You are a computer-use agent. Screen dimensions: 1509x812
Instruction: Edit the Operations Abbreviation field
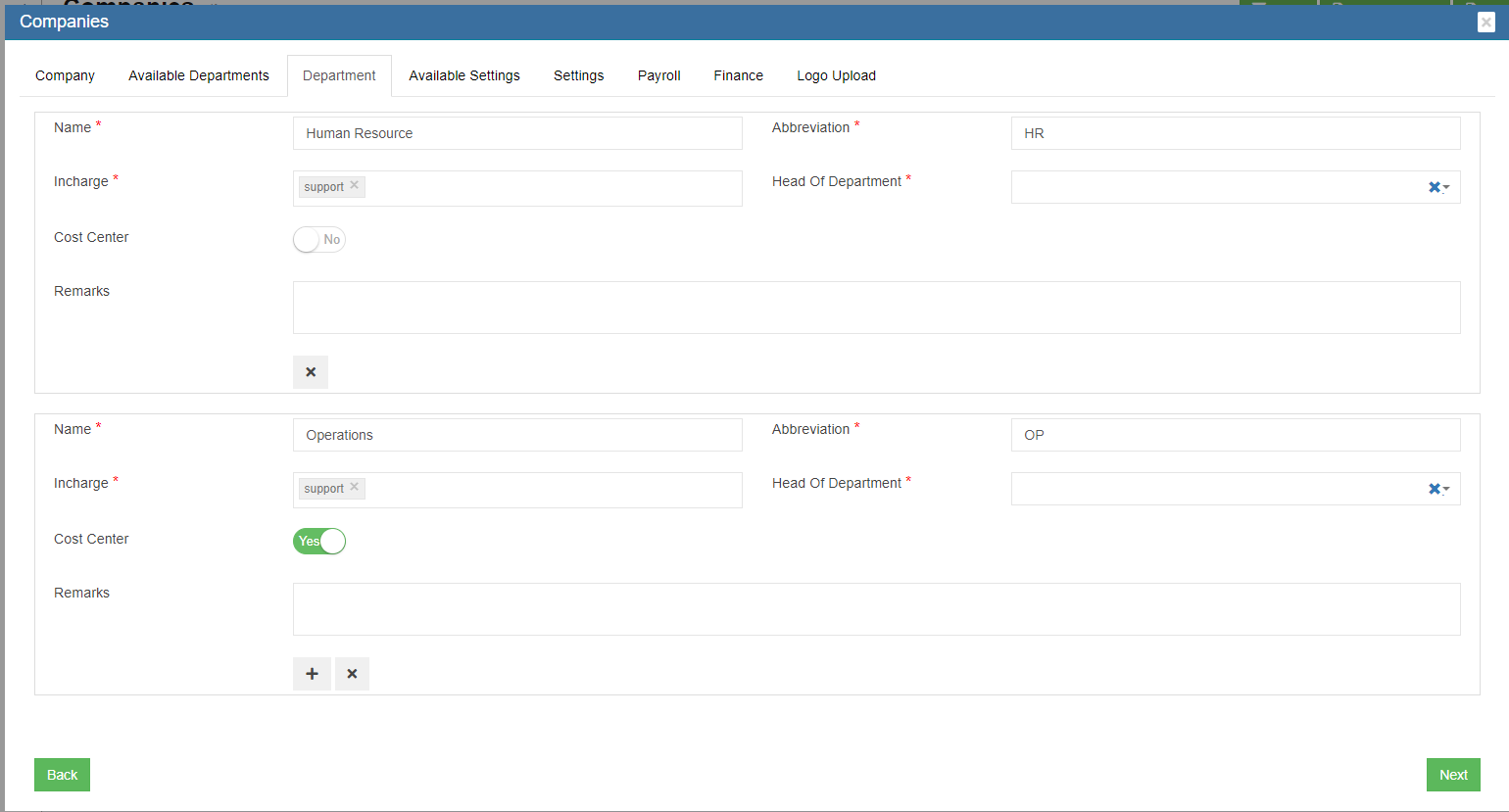[1235, 435]
